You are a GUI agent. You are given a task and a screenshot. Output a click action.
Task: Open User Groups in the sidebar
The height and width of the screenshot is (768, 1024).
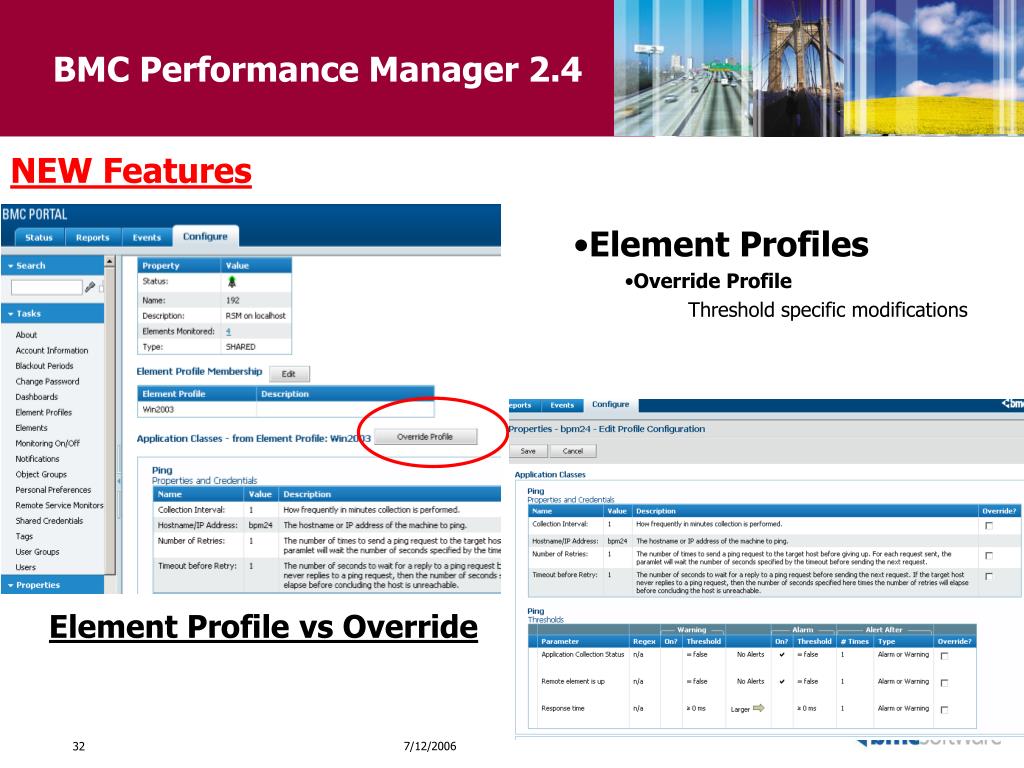pyautogui.click(x=37, y=552)
